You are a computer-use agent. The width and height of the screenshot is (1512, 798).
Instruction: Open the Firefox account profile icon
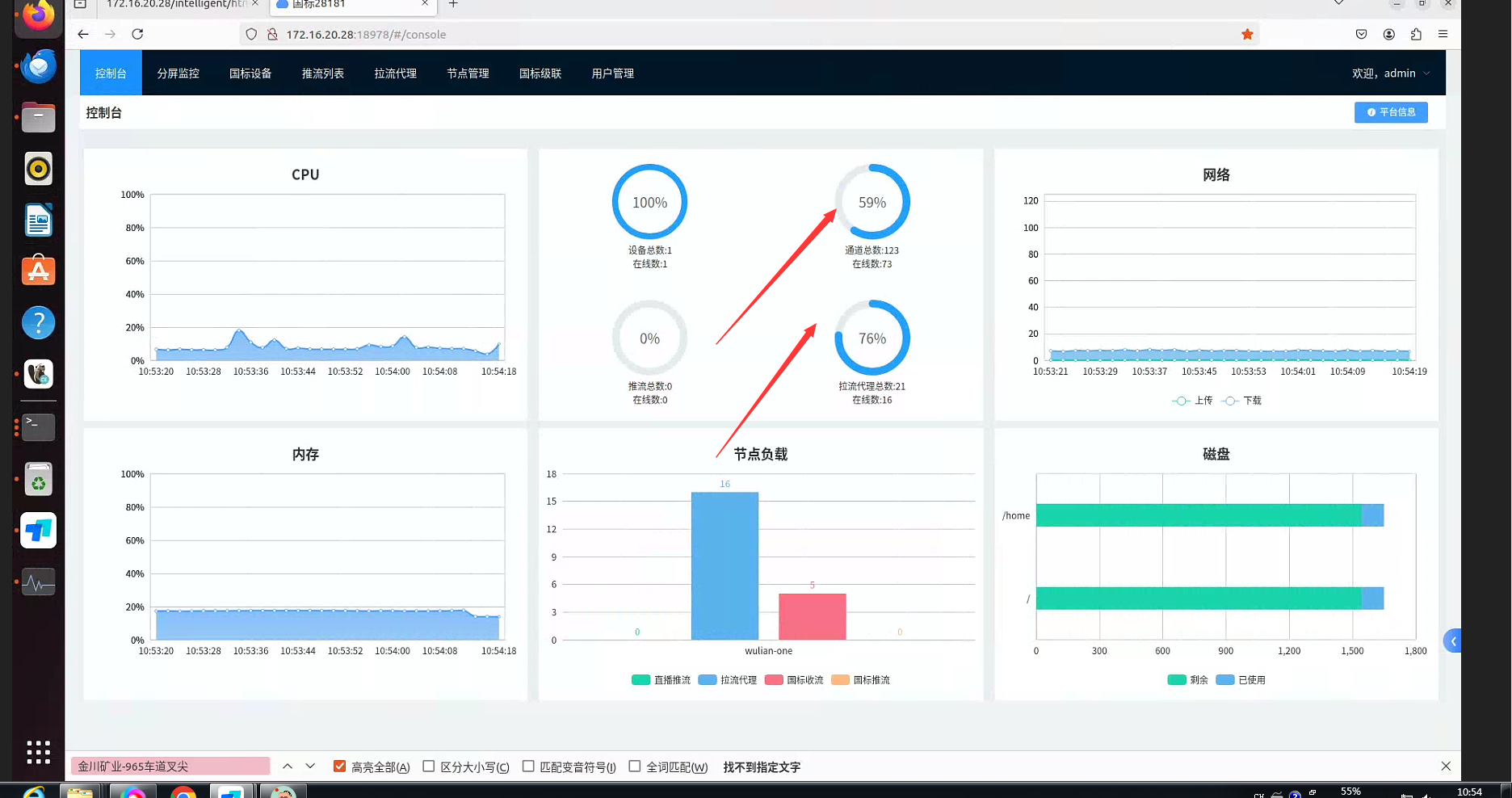(1388, 34)
